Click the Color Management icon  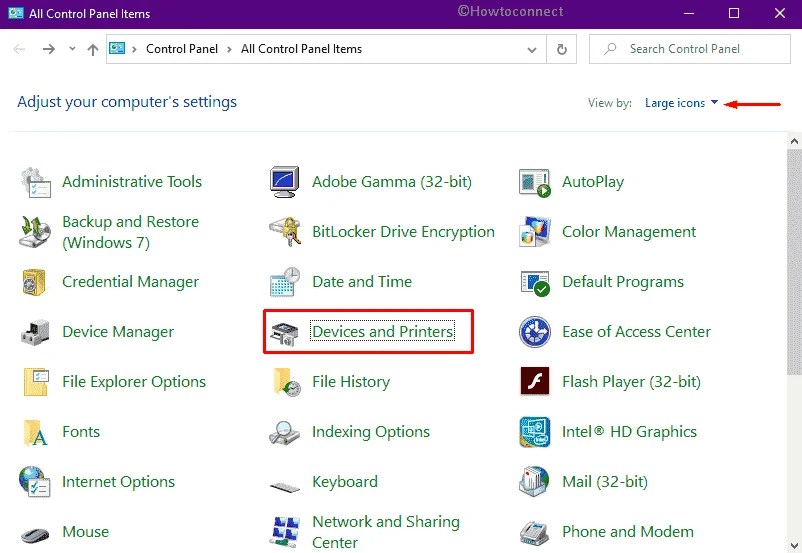tap(534, 232)
